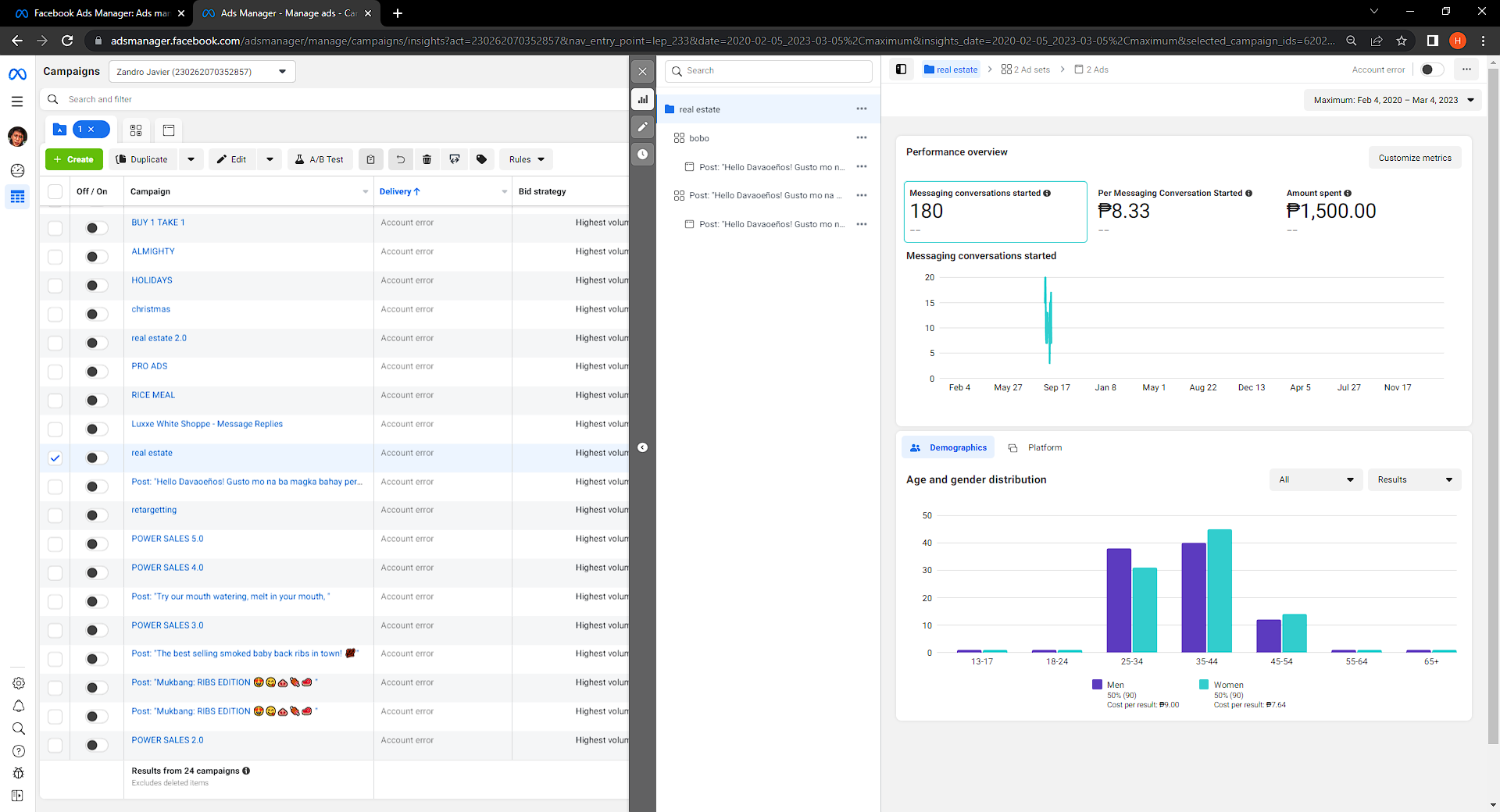Clear the 1 selected campaign filter chip

coord(91,130)
